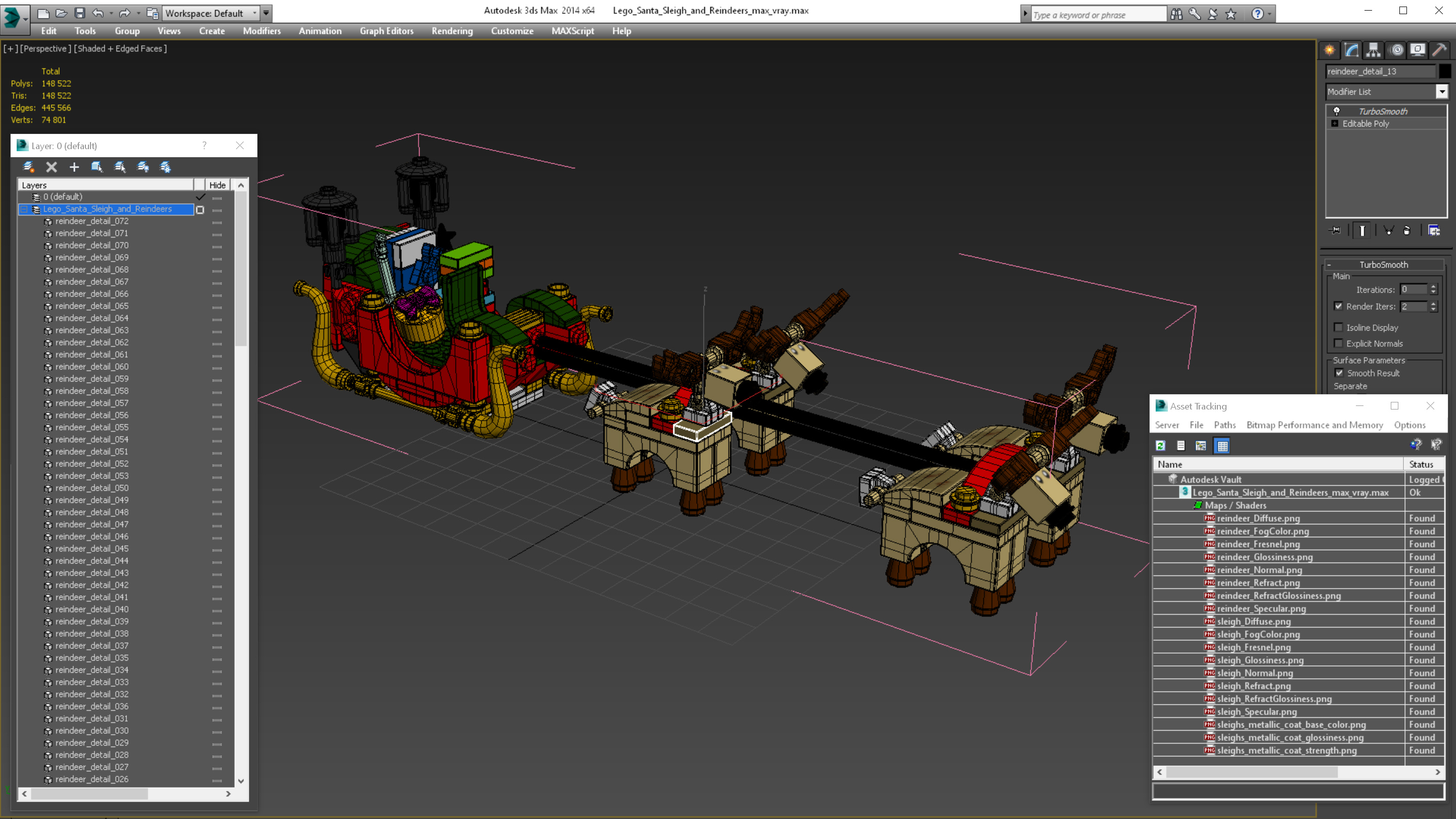Open Undo history dropdown arrow
Screen dimensions: 1456x819
111,13
